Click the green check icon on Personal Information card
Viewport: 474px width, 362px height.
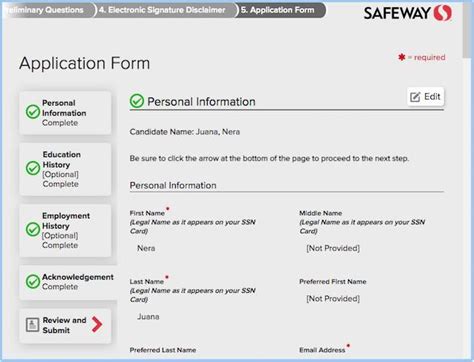pyautogui.click(x=33, y=112)
